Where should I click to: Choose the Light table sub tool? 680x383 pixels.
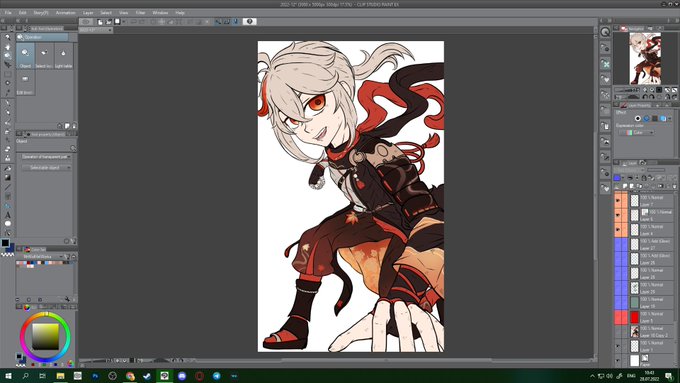(x=63, y=56)
